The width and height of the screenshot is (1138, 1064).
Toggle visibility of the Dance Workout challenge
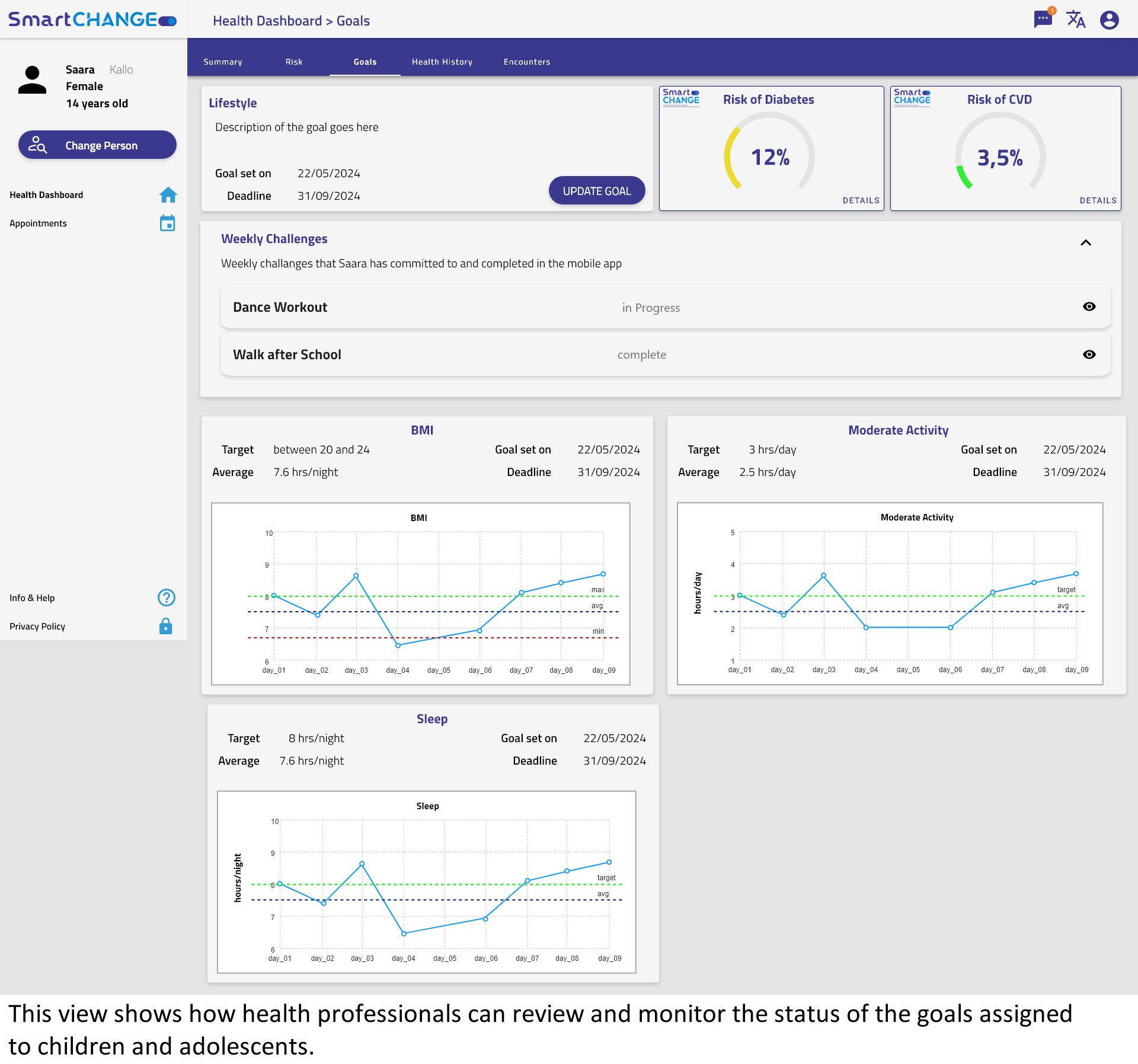[1089, 306]
